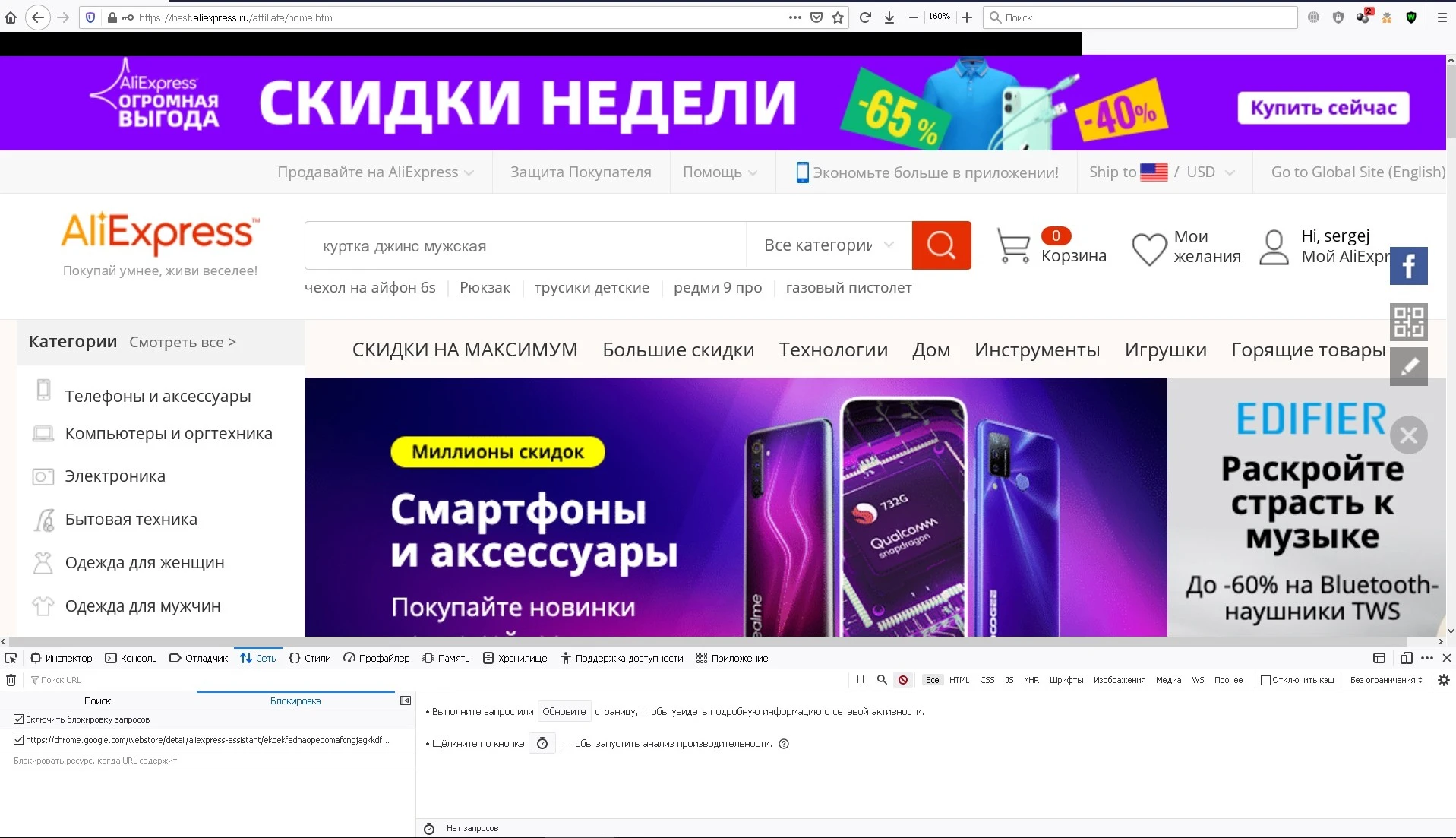Open the browser downloads arrow
Viewport: 1456px width, 838px height.
click(x=889, y=17)
